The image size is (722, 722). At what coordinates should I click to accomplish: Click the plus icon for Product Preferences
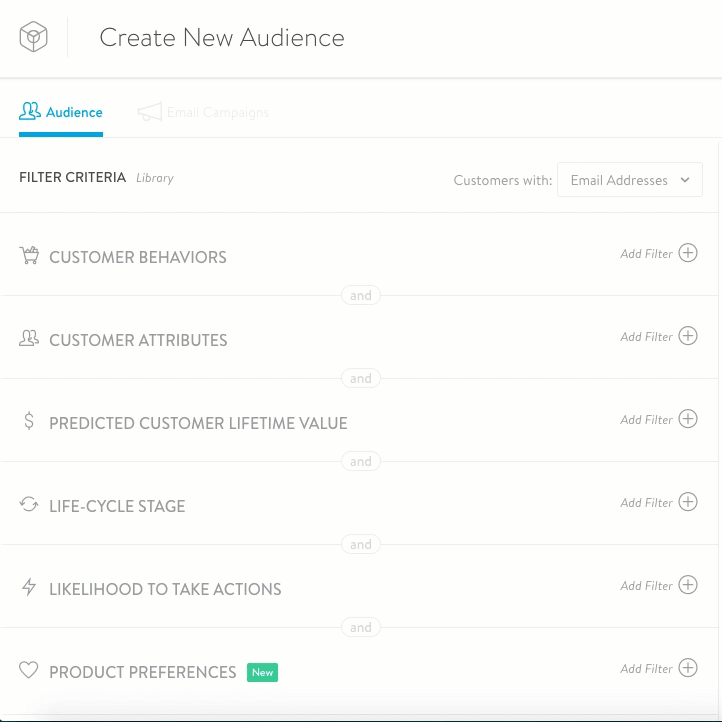click(688, 668)
